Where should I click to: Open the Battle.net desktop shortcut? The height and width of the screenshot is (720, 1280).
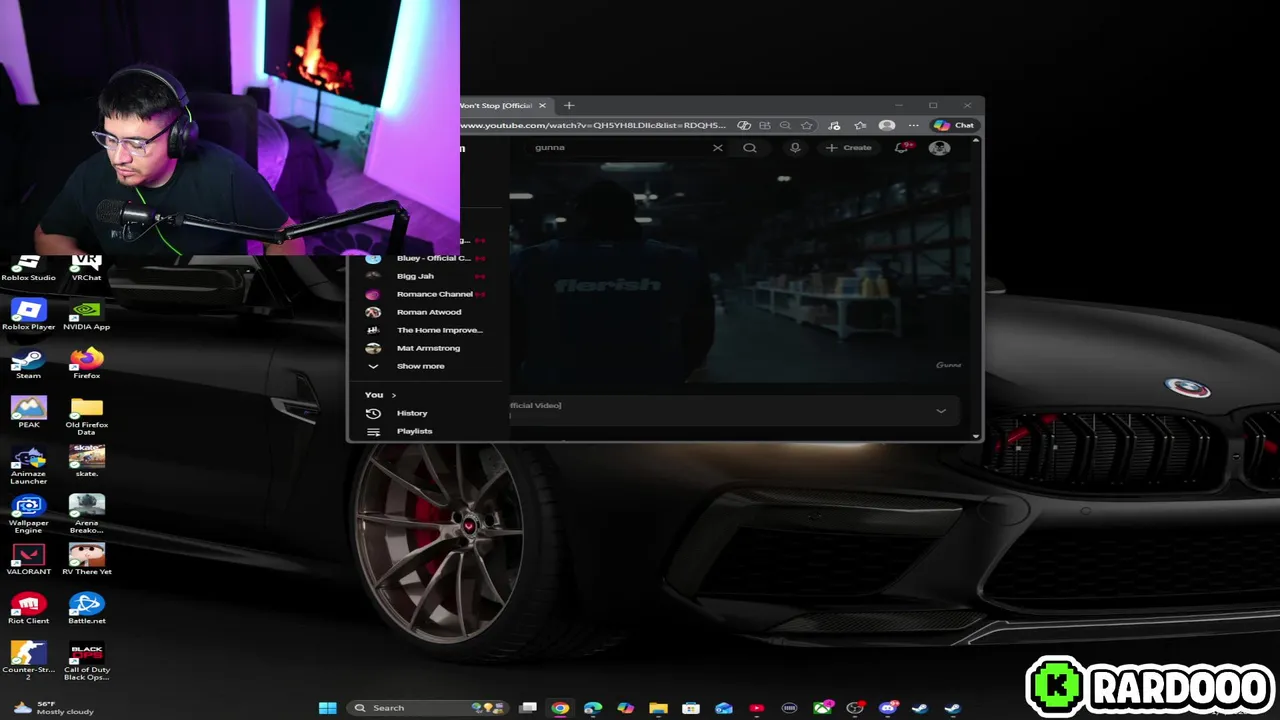coord(86,609)
